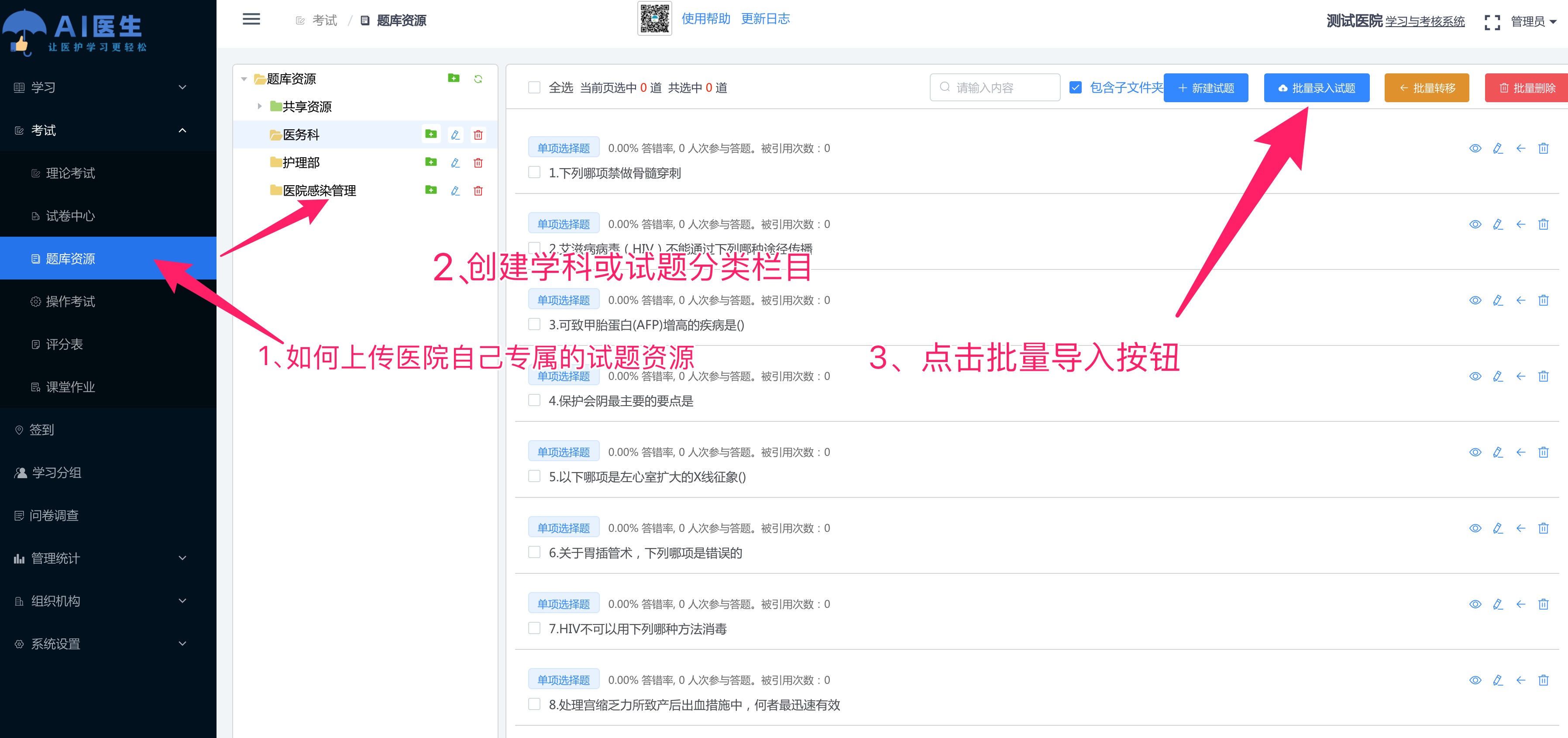Open 问卷调查 in sidebar
Screen dimensions: 1568x738
(108, 515)
